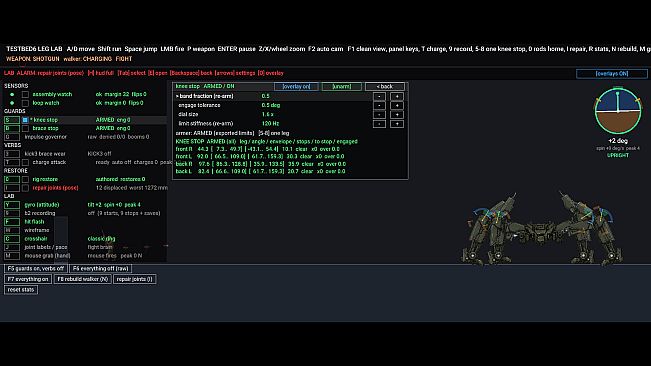Click the key box beside rig restore
Image resolution: width=651 pixels, height=366 pixels.
(x=12, y=179)
